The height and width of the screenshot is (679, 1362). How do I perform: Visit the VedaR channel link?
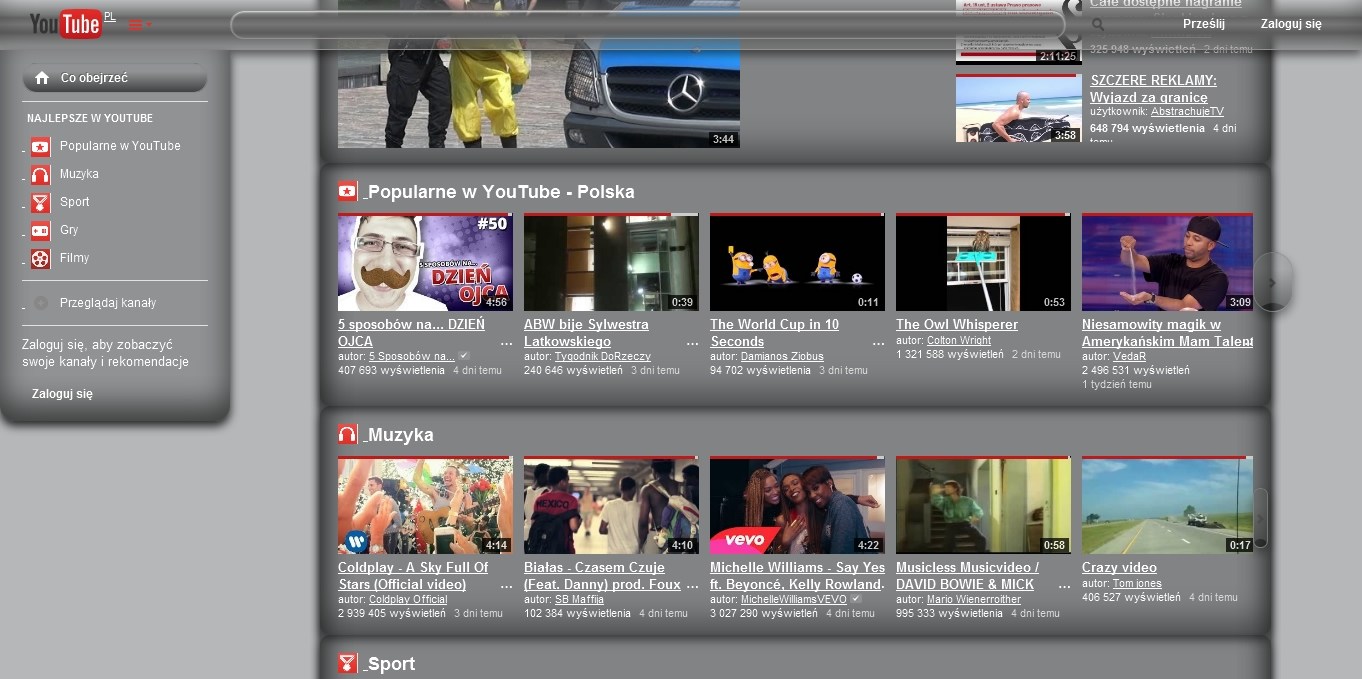(x=1129, y=357)
